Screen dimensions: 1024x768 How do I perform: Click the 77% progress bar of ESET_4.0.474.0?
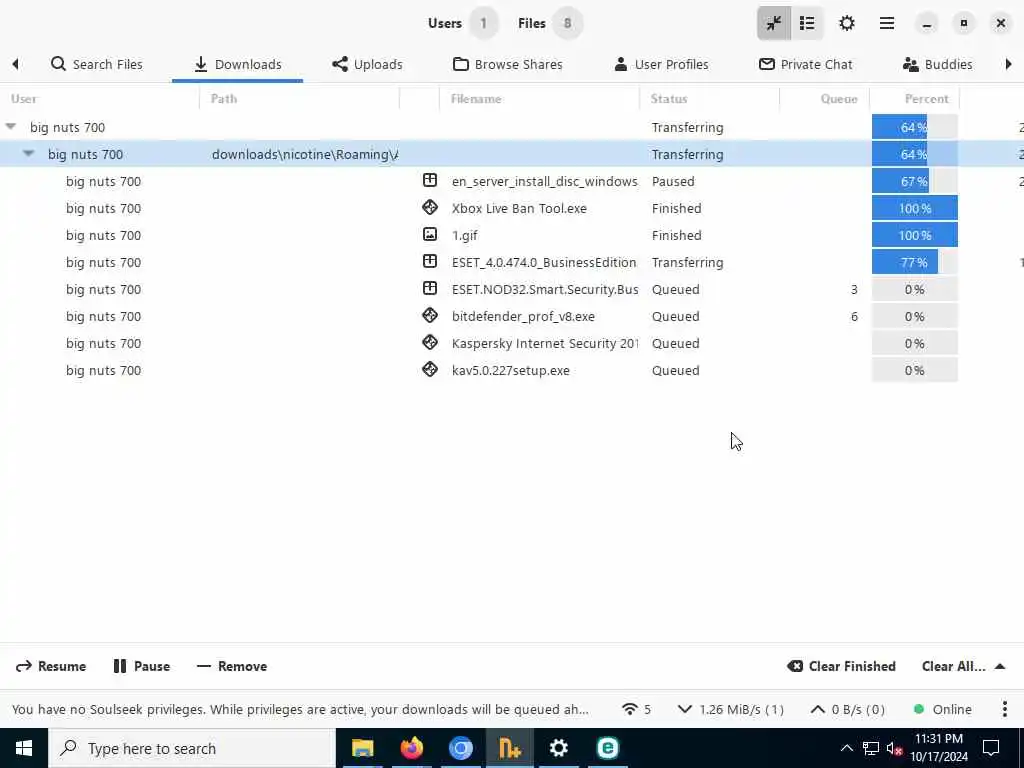point(914,263)
